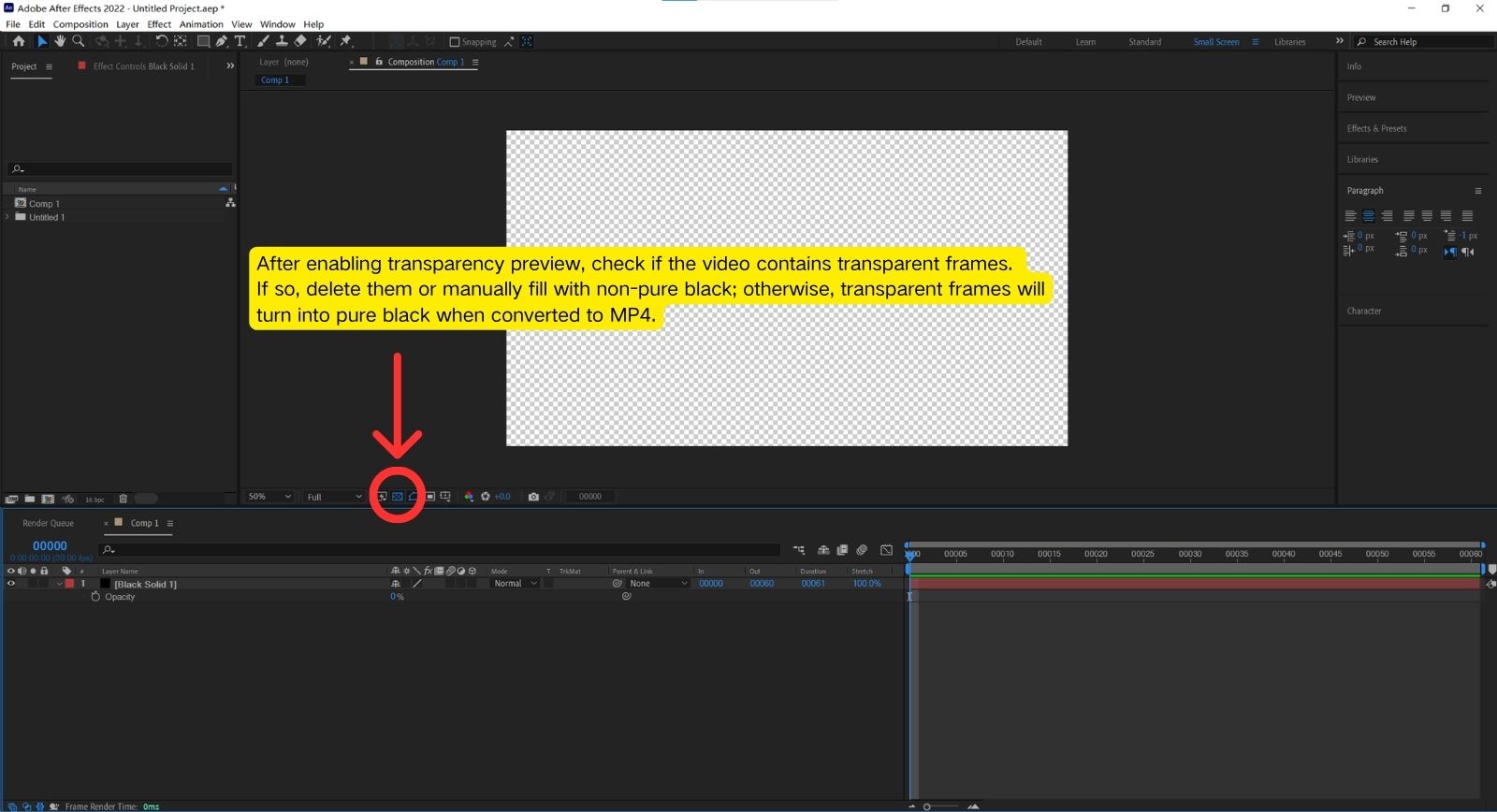Open the Normal blending mode dropdown
Viewport: 1497px width, 812px height.
[515, 584]
